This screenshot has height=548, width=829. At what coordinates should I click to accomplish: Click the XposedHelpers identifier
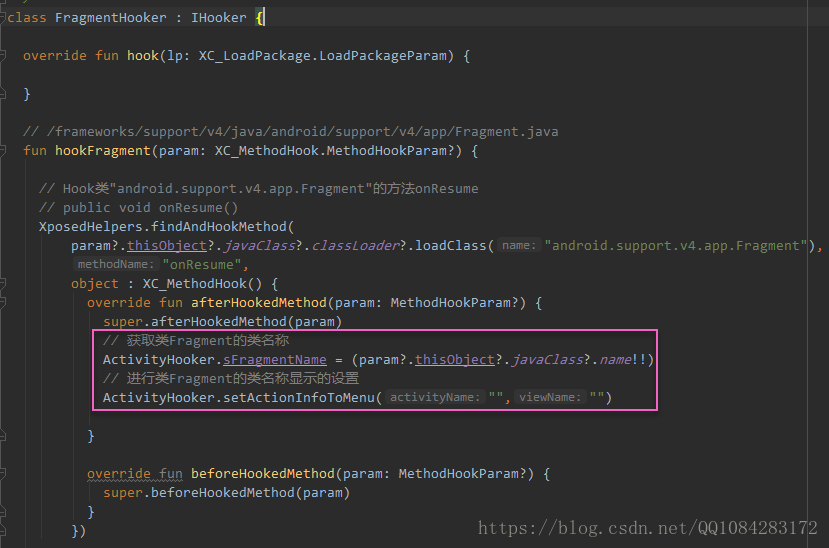pos(91,227)
